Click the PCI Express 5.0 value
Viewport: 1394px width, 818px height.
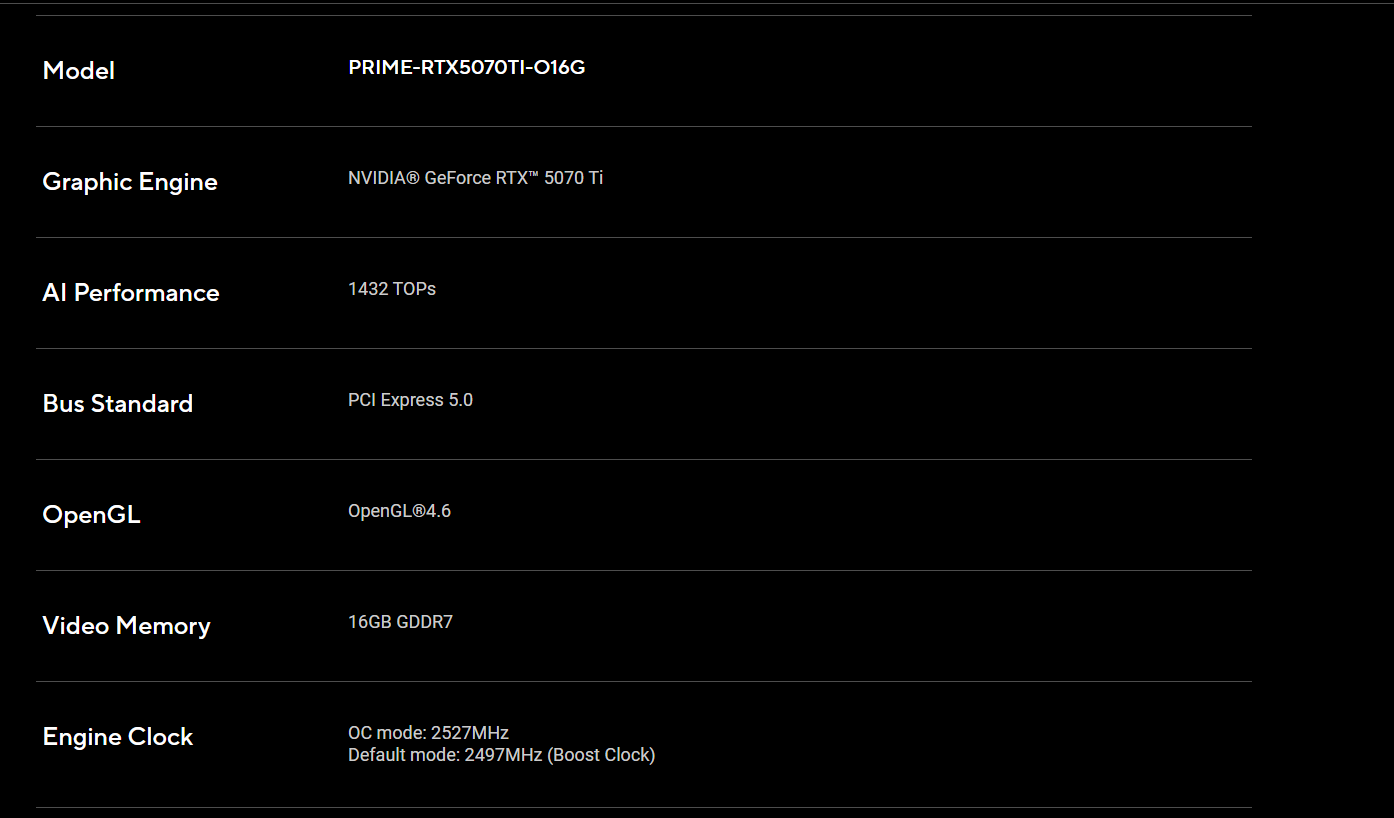pos(410,400)
